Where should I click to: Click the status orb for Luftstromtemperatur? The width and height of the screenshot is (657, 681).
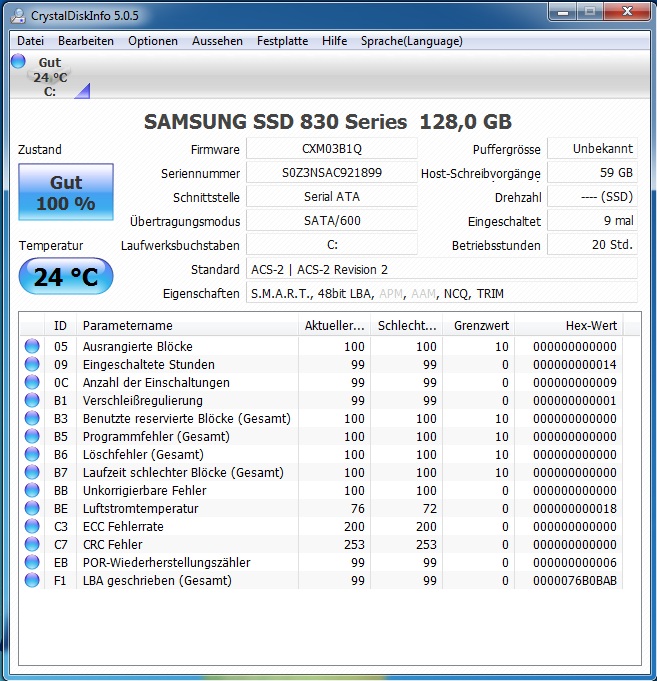[32, 508]
